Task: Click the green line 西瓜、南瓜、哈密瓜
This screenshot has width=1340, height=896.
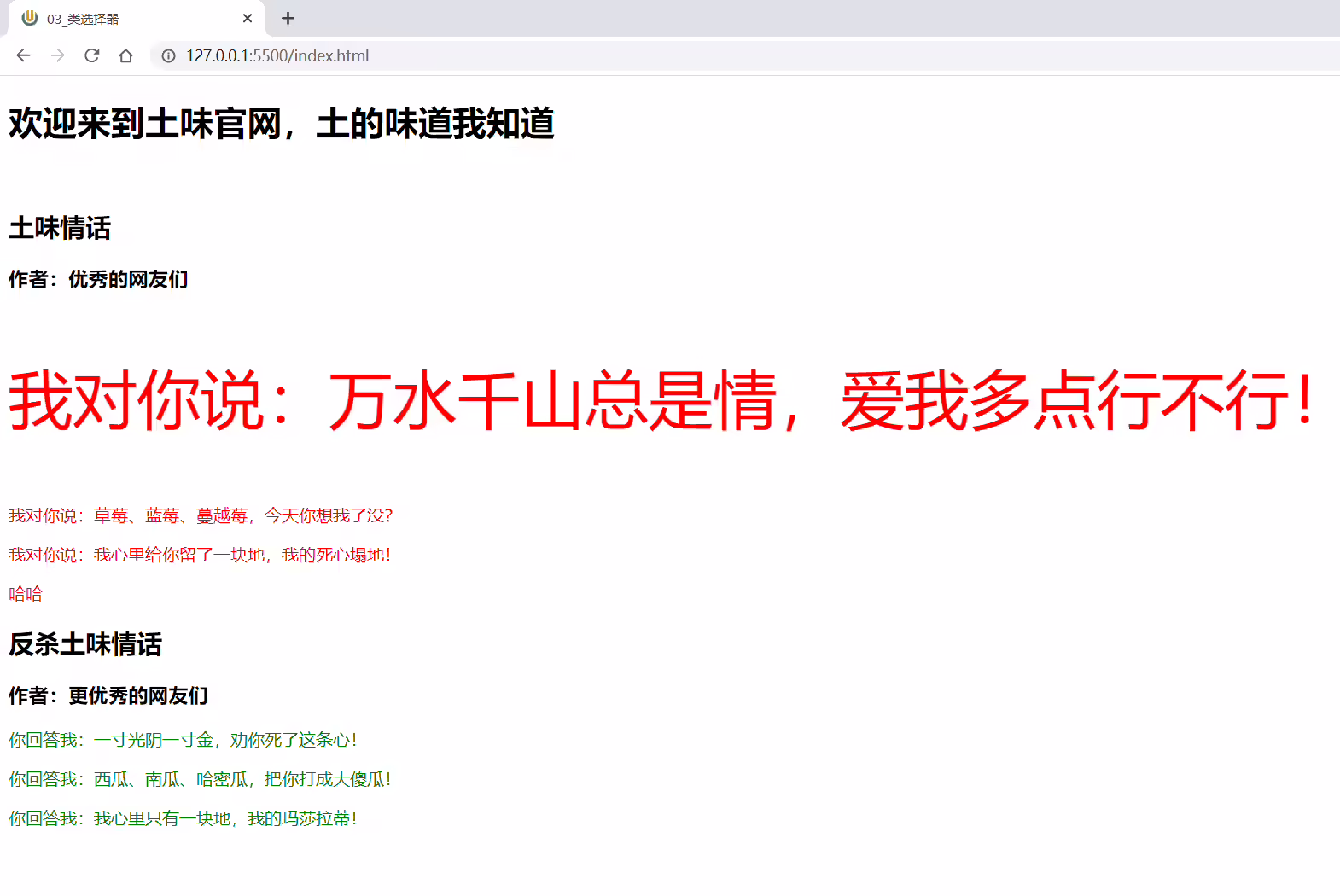Action: click(x=200, y=779)
